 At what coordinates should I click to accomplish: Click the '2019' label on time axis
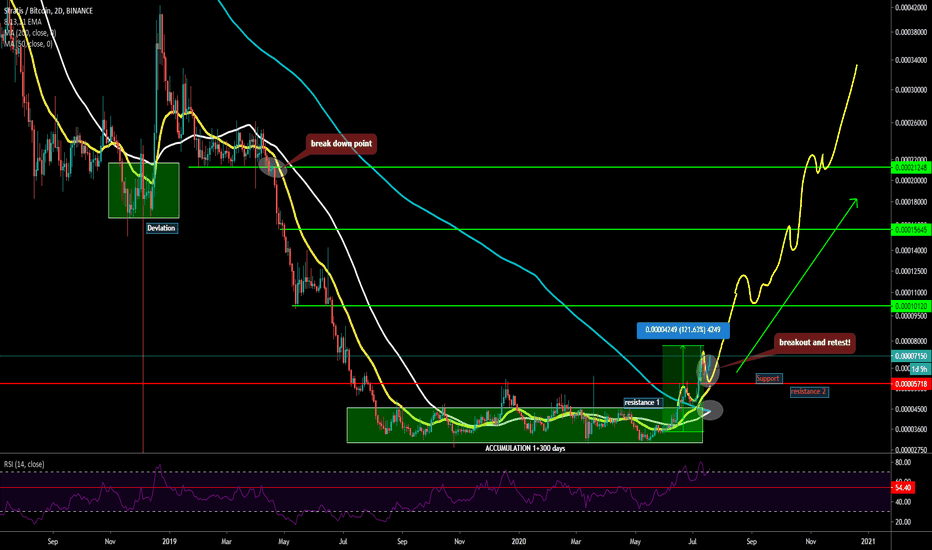pos(170,542)
